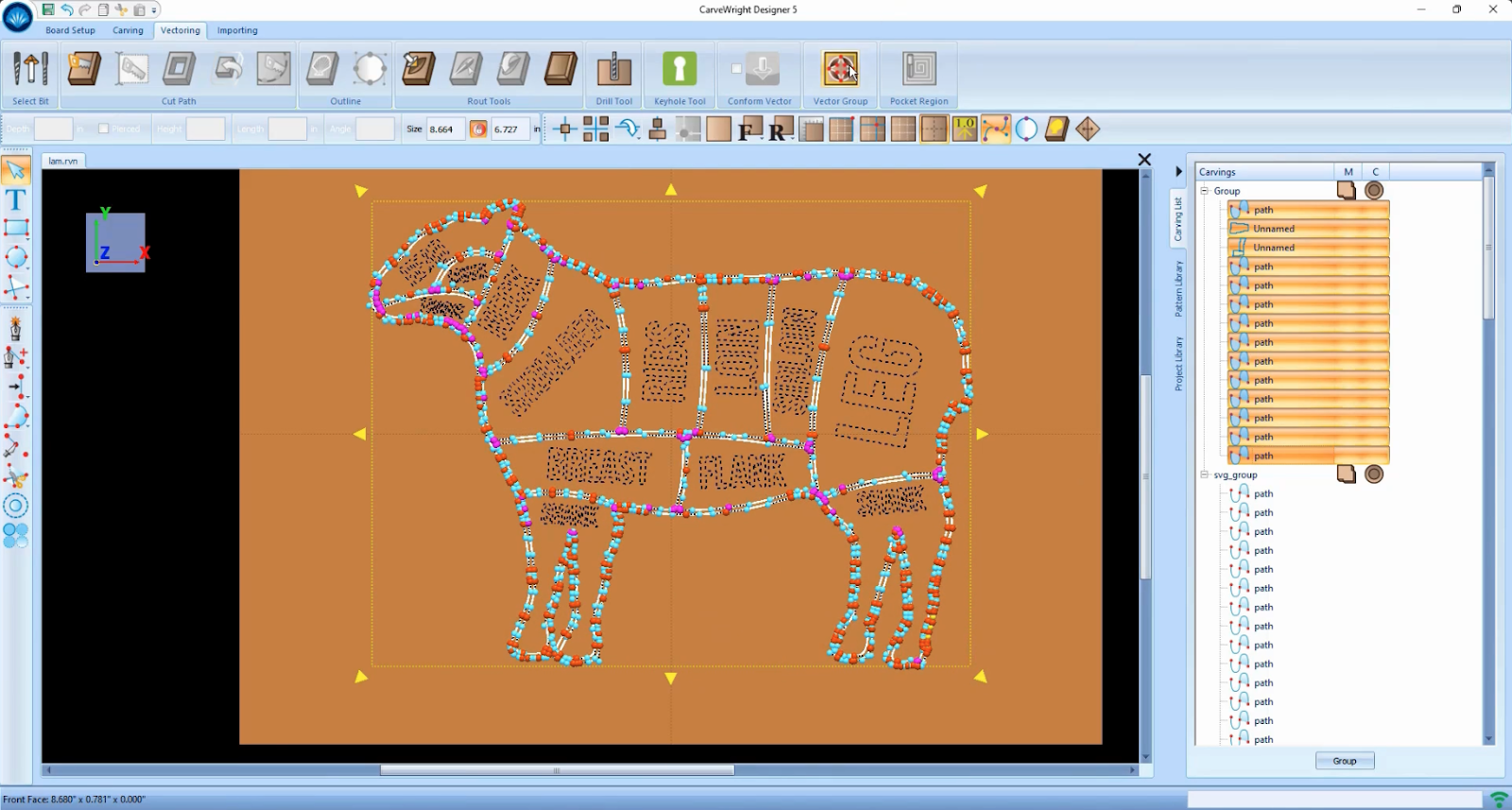
Task: Toggle the Pierced checkbox
Action: coord(104,129)
